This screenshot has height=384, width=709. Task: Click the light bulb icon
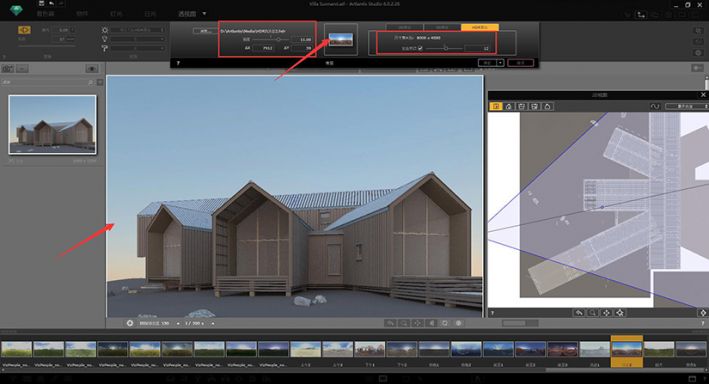[105, 39]
